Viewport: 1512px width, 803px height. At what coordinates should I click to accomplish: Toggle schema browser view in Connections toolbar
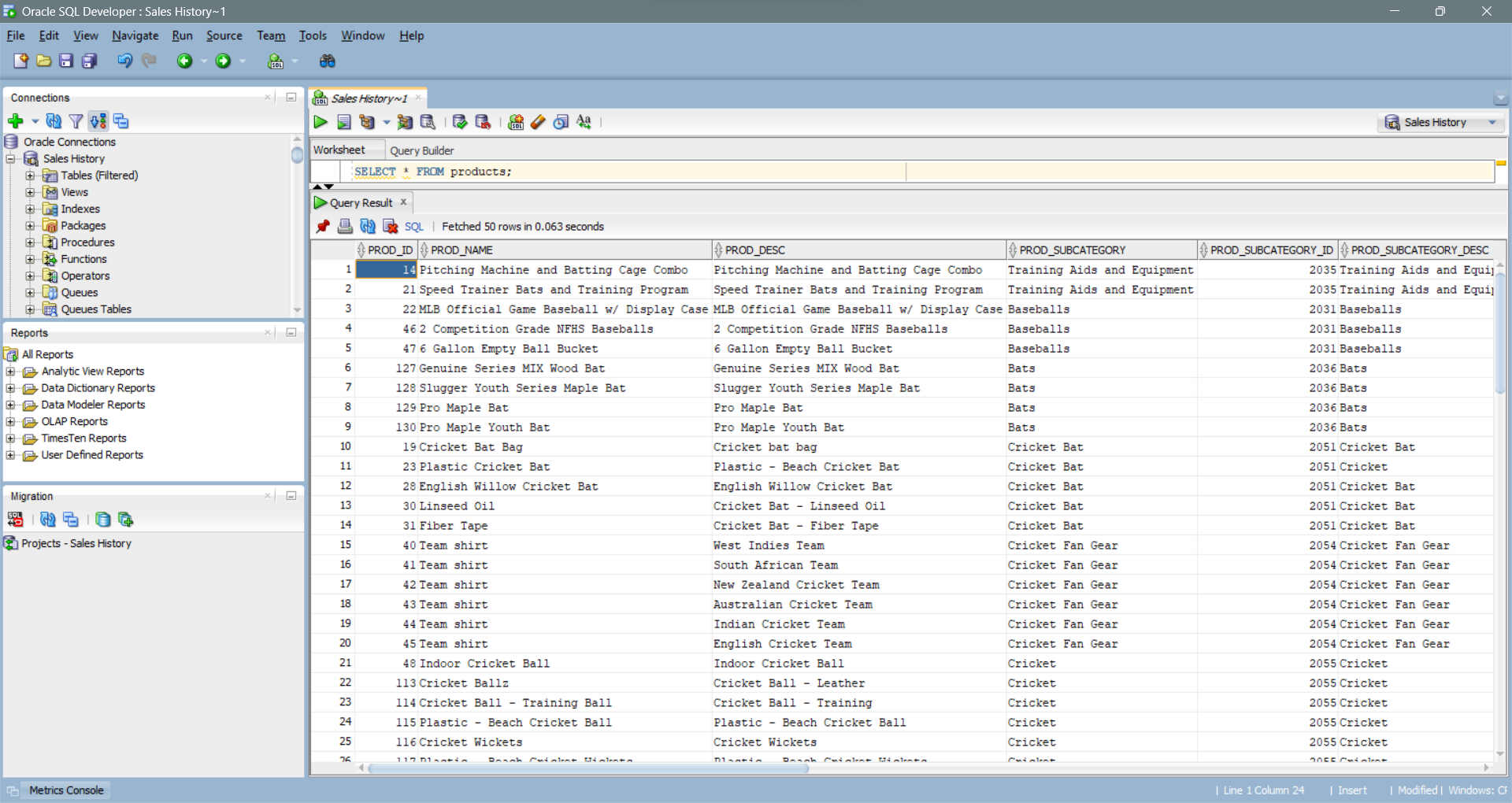point(98,120)
